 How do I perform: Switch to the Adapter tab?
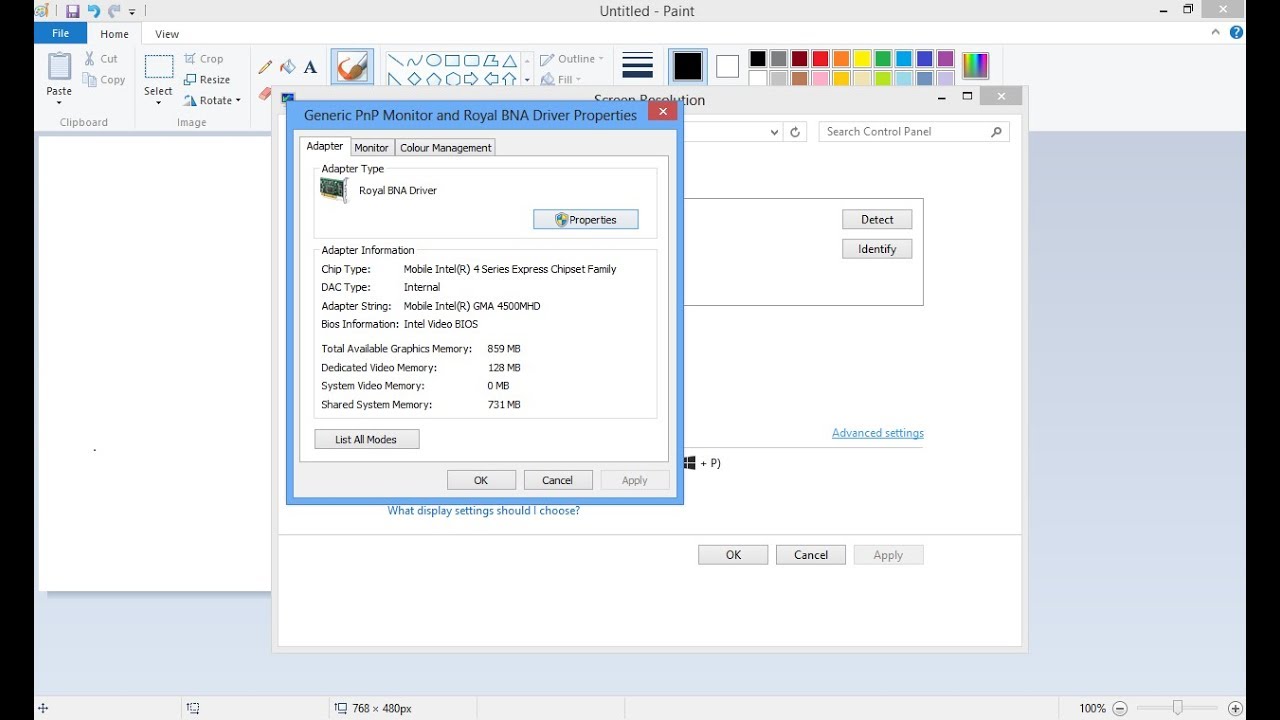324,146
